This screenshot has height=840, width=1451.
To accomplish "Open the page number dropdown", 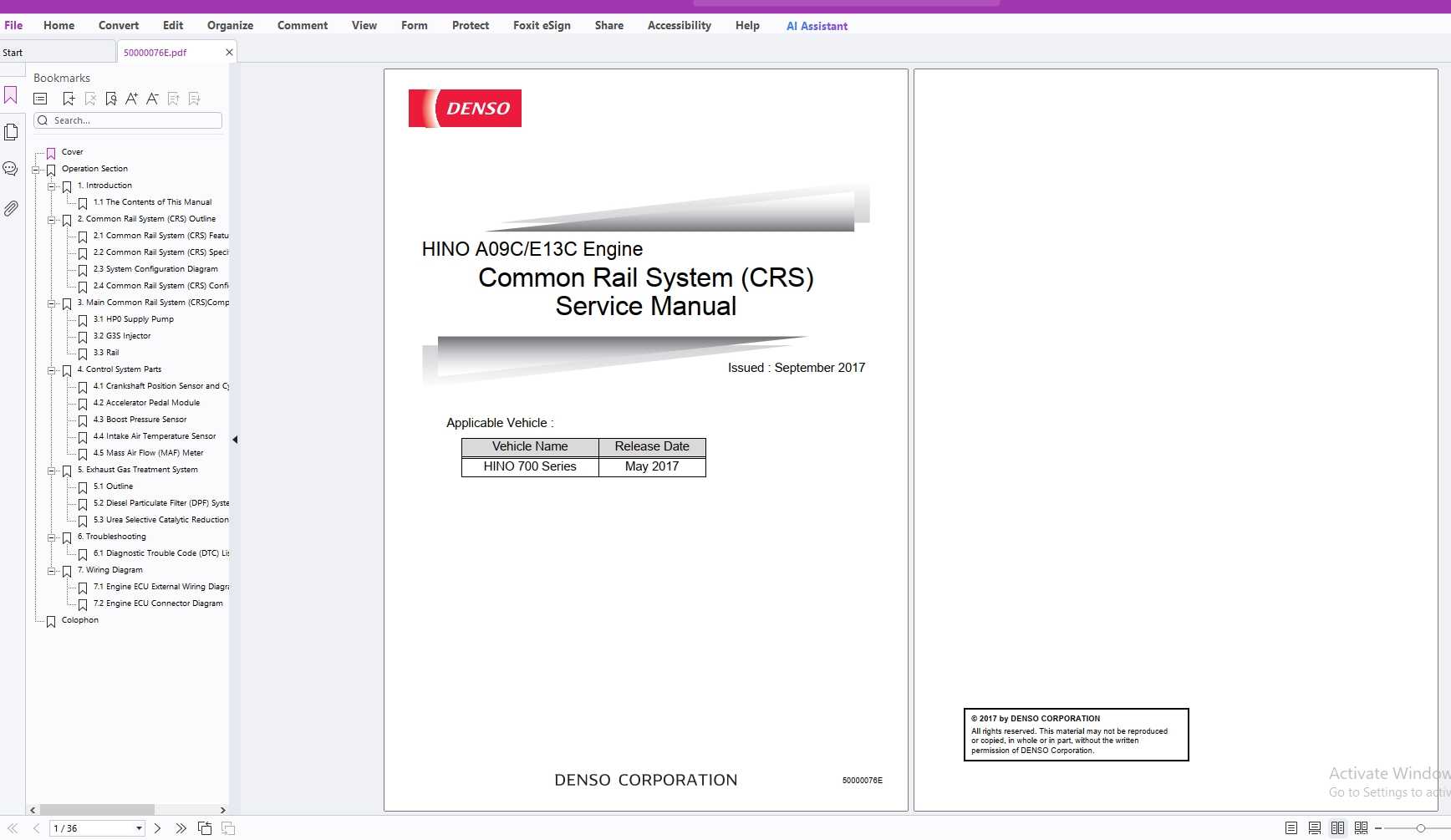I will coord(139,828).
